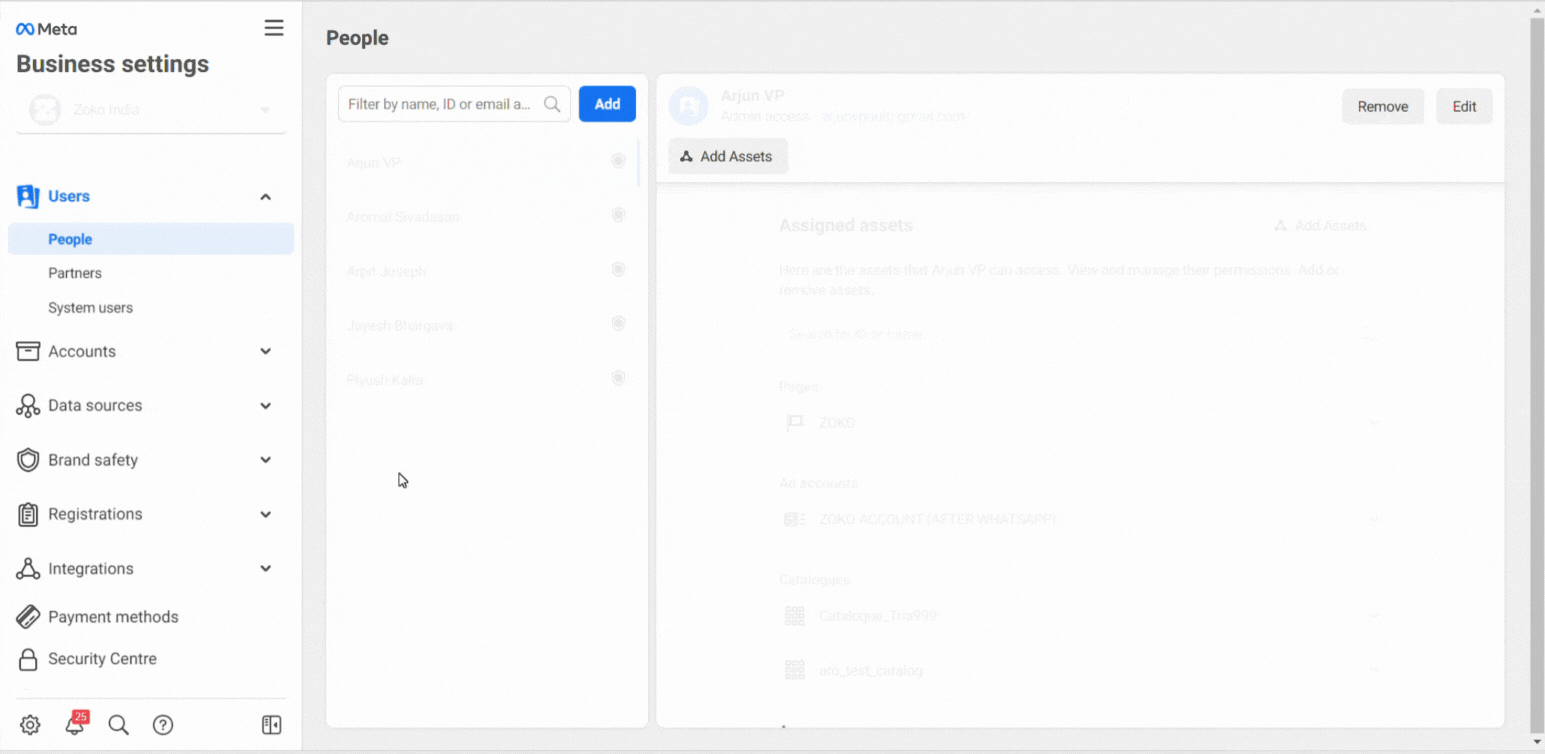The width and height of the screenshot is (1545, 754).
Task: Click the Security Centre lock icon
Action: point(29,659)
